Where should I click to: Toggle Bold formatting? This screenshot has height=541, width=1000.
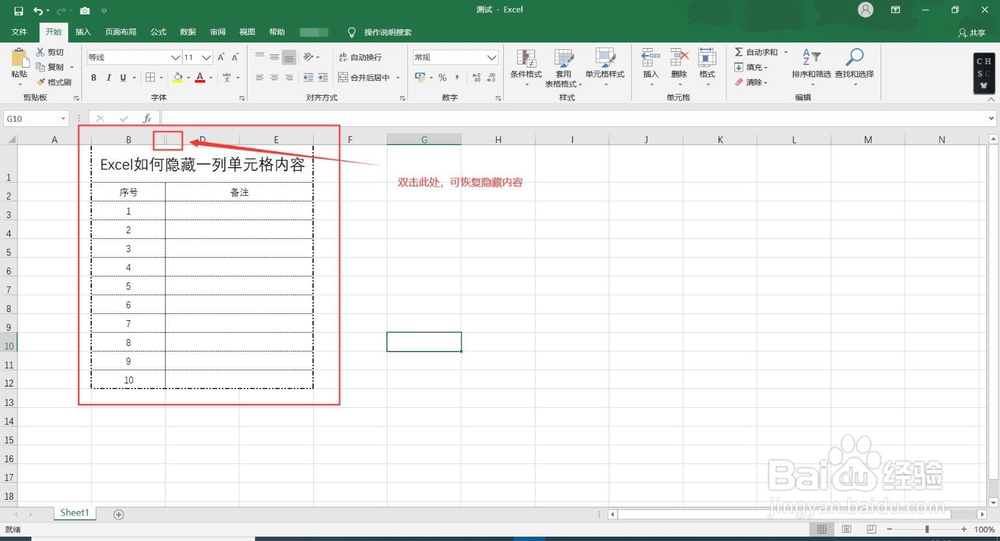(x=94, y=77)
